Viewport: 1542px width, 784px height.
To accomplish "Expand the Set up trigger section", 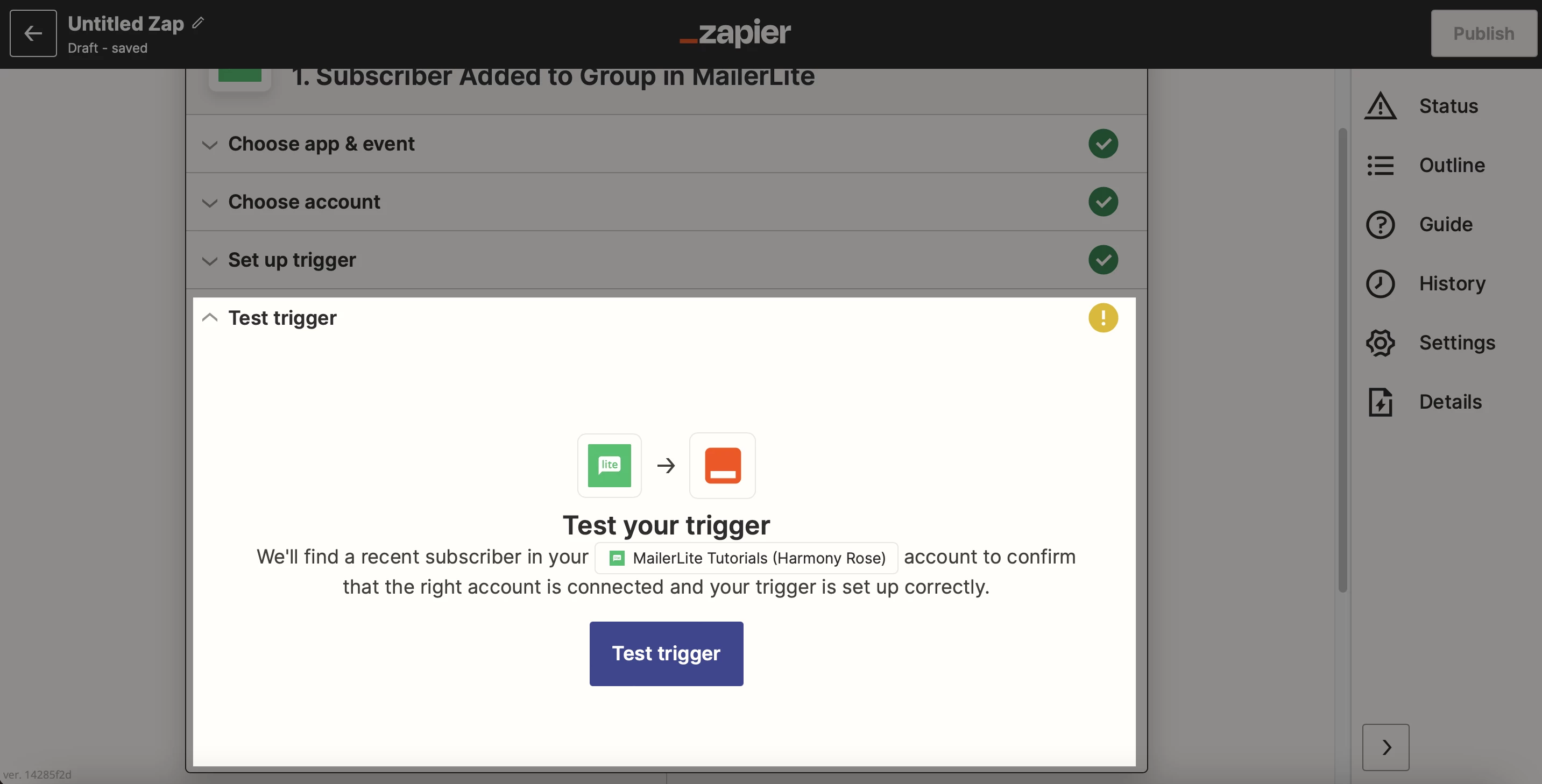I will coord(209,260).
